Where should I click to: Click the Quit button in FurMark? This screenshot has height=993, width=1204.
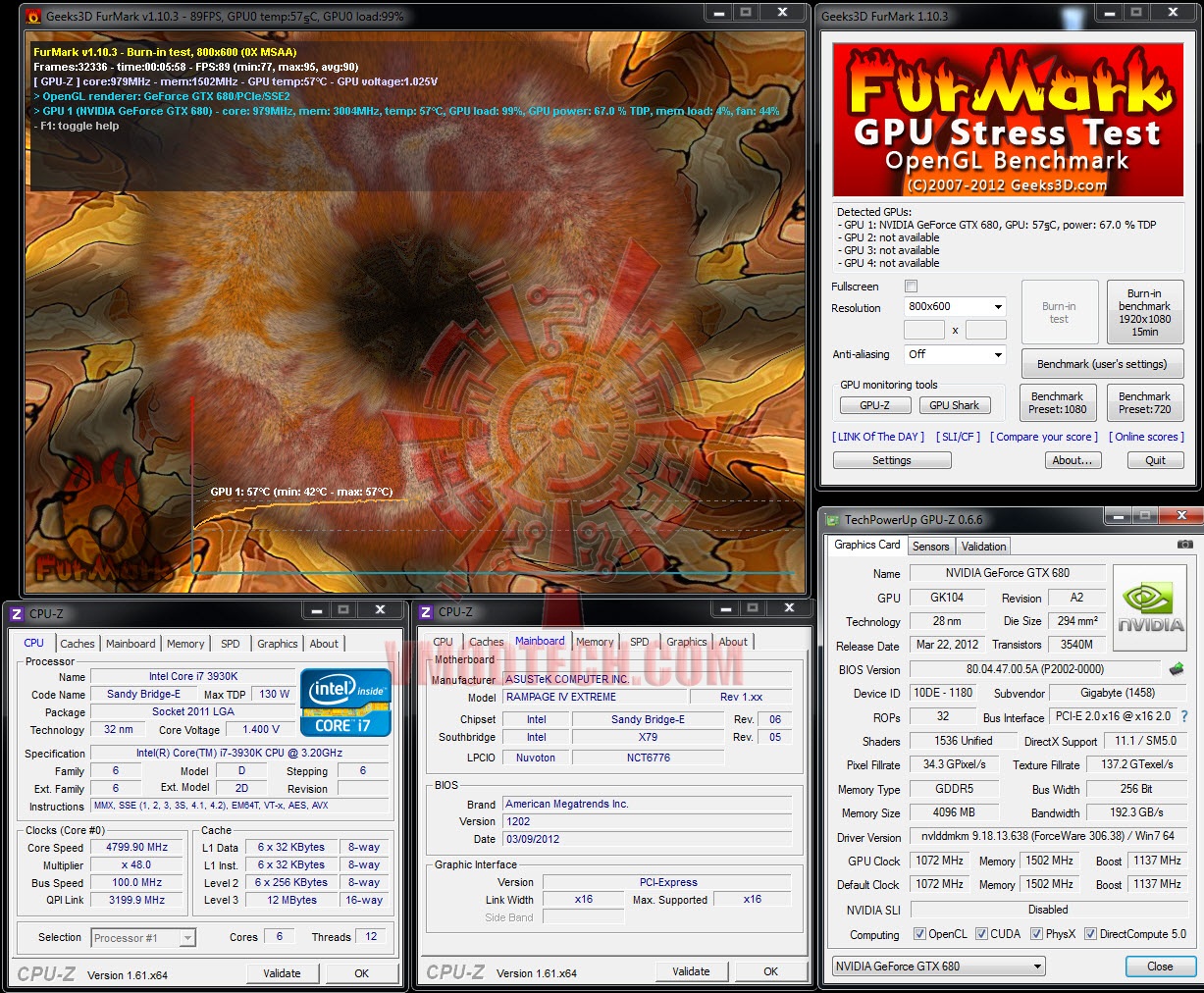click(1155, 460)
